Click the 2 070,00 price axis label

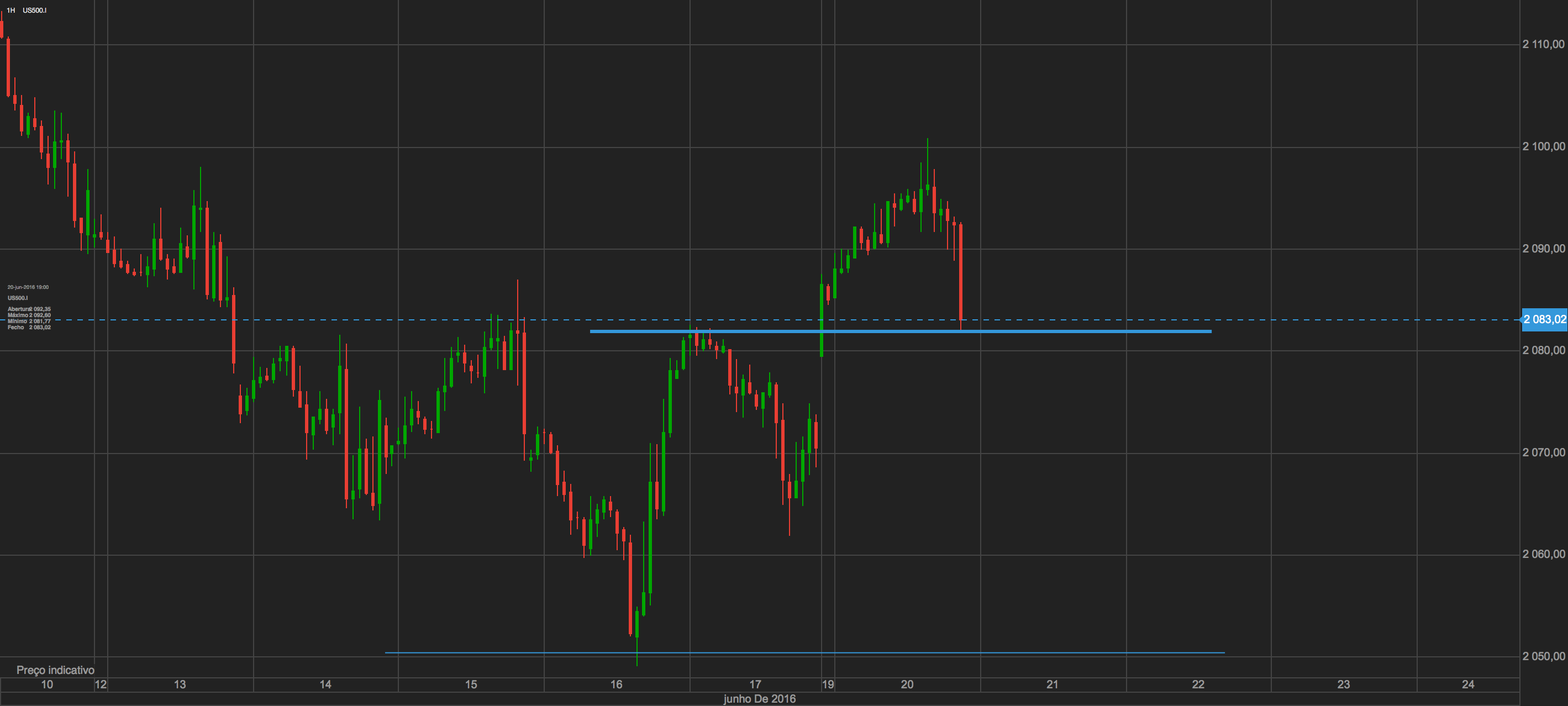[x=1543, y=452]
